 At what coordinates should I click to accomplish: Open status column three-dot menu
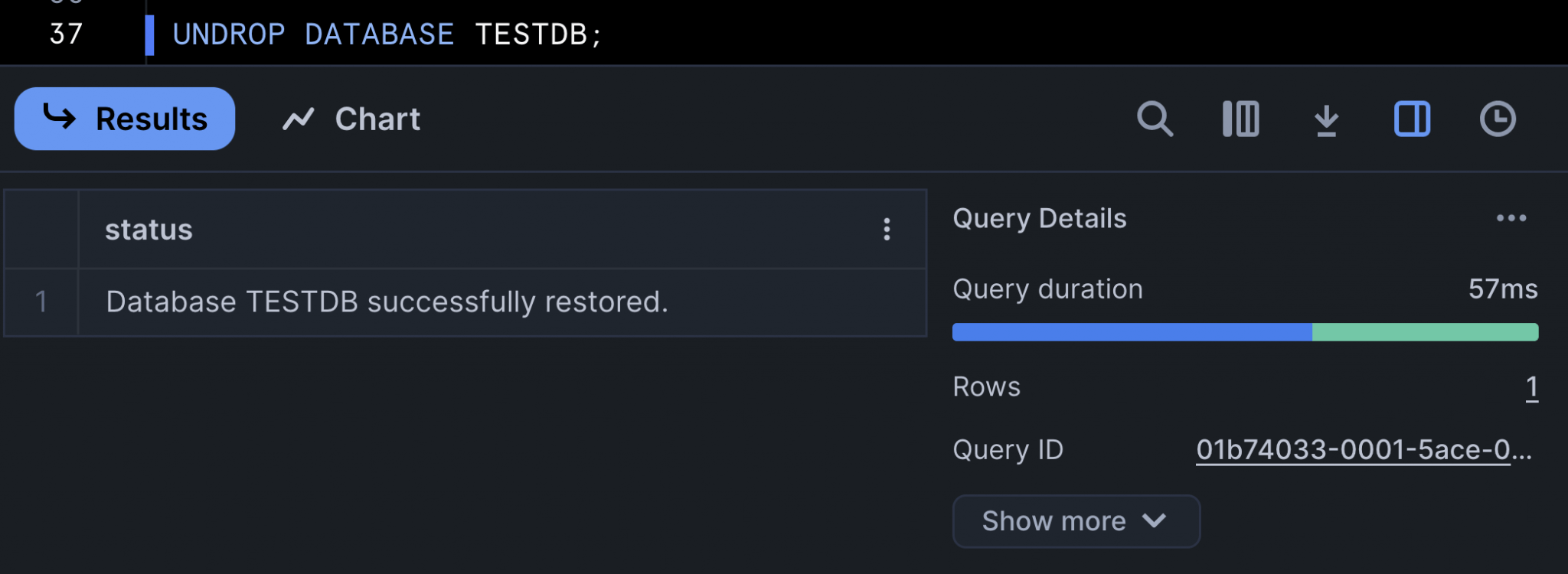[887, 229]
